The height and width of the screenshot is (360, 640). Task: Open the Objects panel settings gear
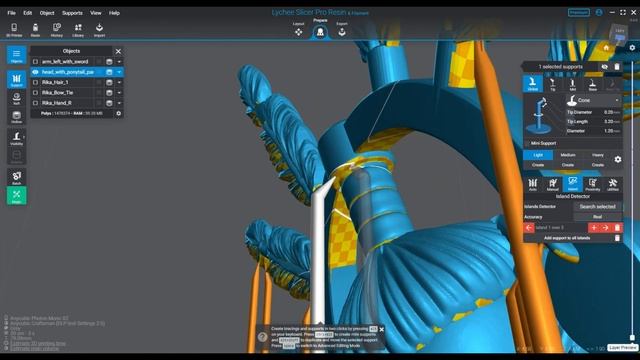pyautogui.click(x=118, y=113)
